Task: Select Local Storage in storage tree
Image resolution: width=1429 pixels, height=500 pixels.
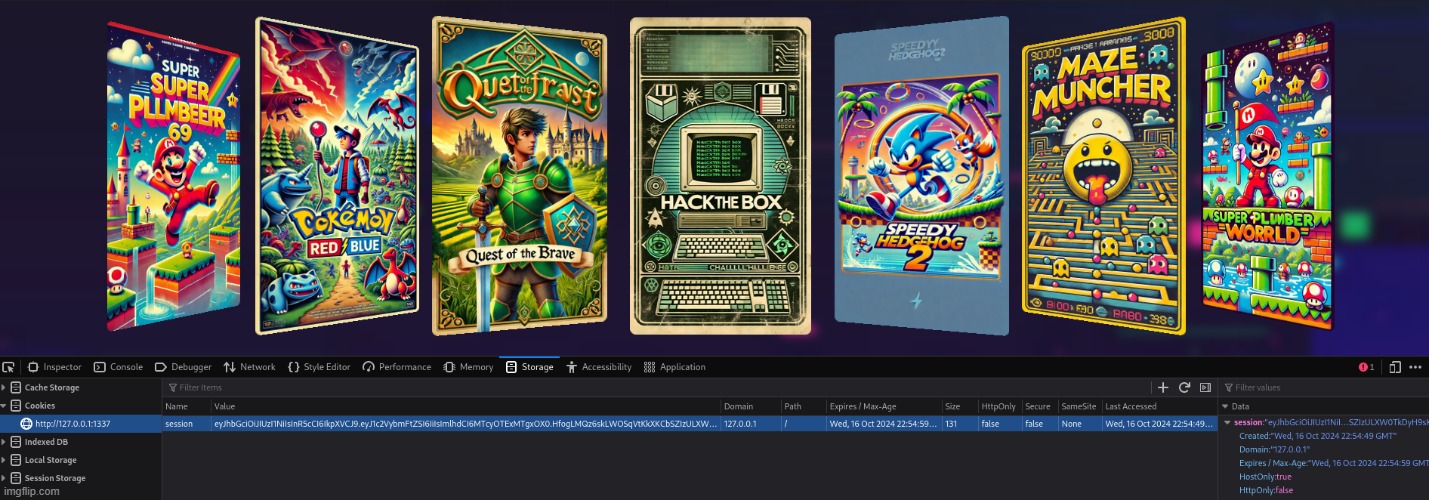Action: coord(50,460)
